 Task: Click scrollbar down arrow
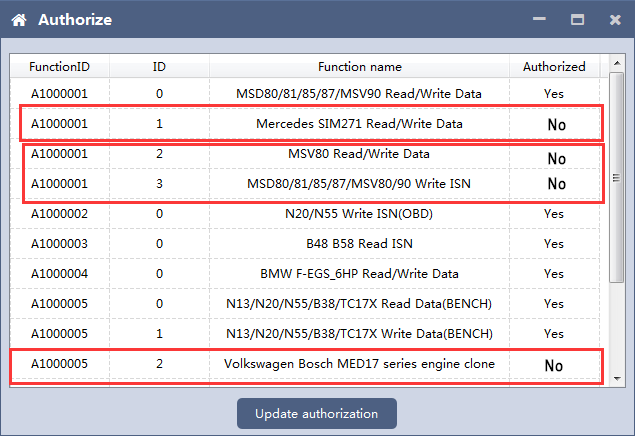[617, 379]
